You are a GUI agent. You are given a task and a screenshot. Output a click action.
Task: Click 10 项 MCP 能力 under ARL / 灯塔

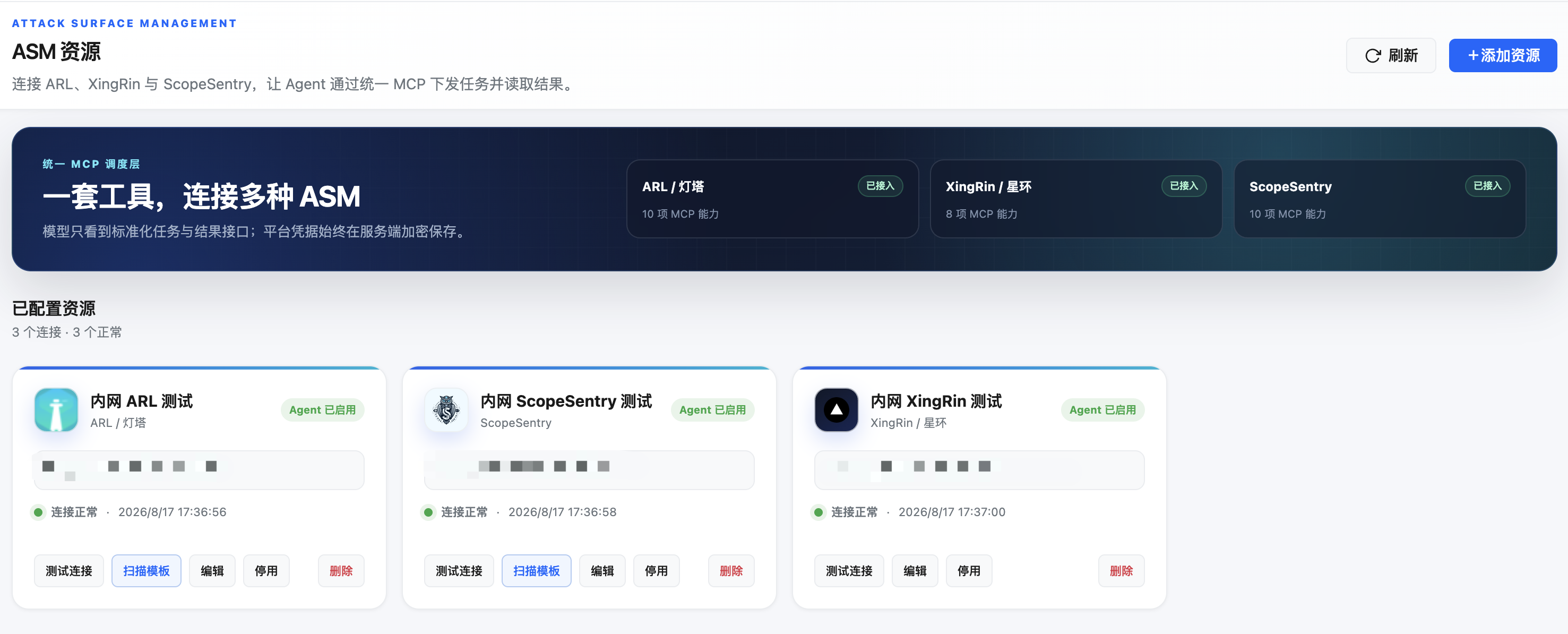680,214
